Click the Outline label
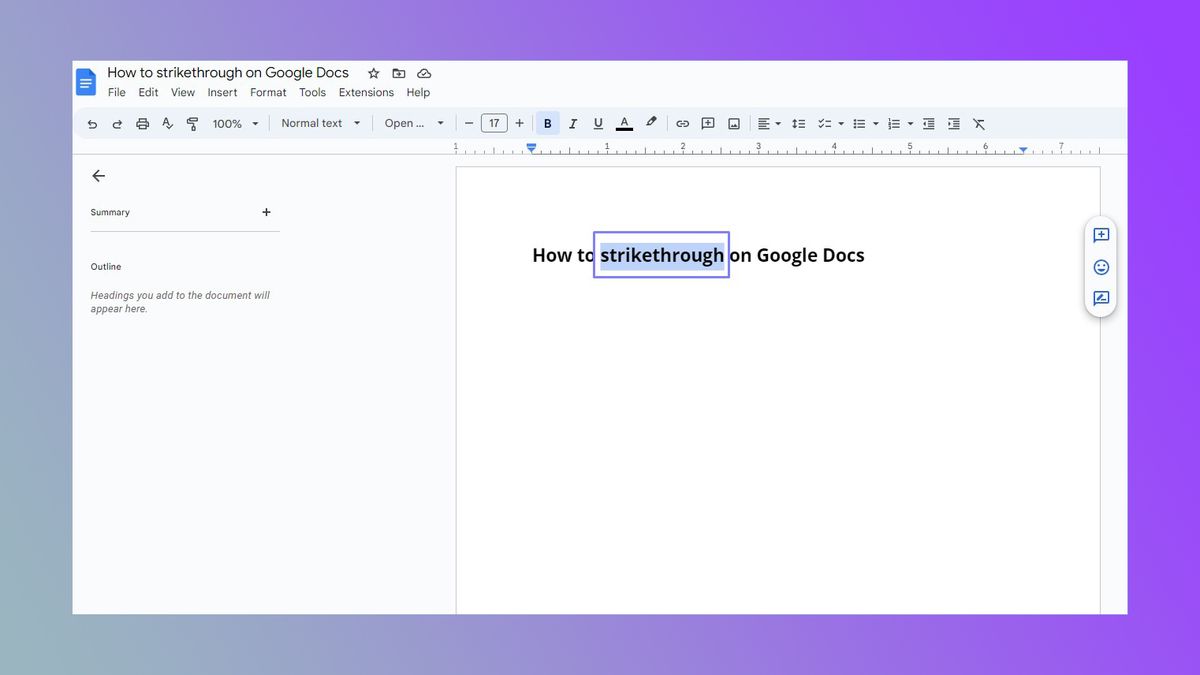Screen dimensions: 1200x675 106,267
